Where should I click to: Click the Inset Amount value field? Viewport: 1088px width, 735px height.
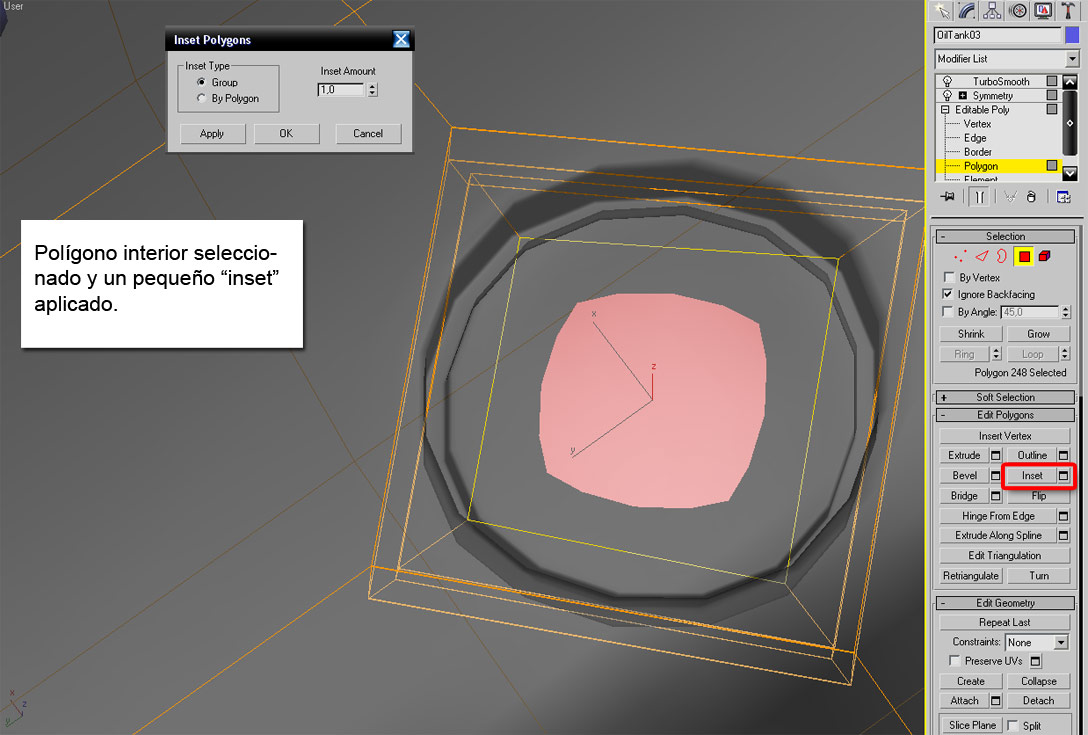pos(341,90)
